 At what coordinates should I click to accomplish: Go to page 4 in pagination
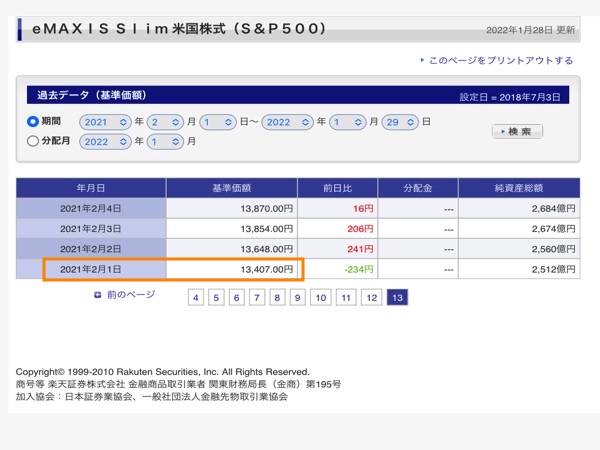[196, 297]
